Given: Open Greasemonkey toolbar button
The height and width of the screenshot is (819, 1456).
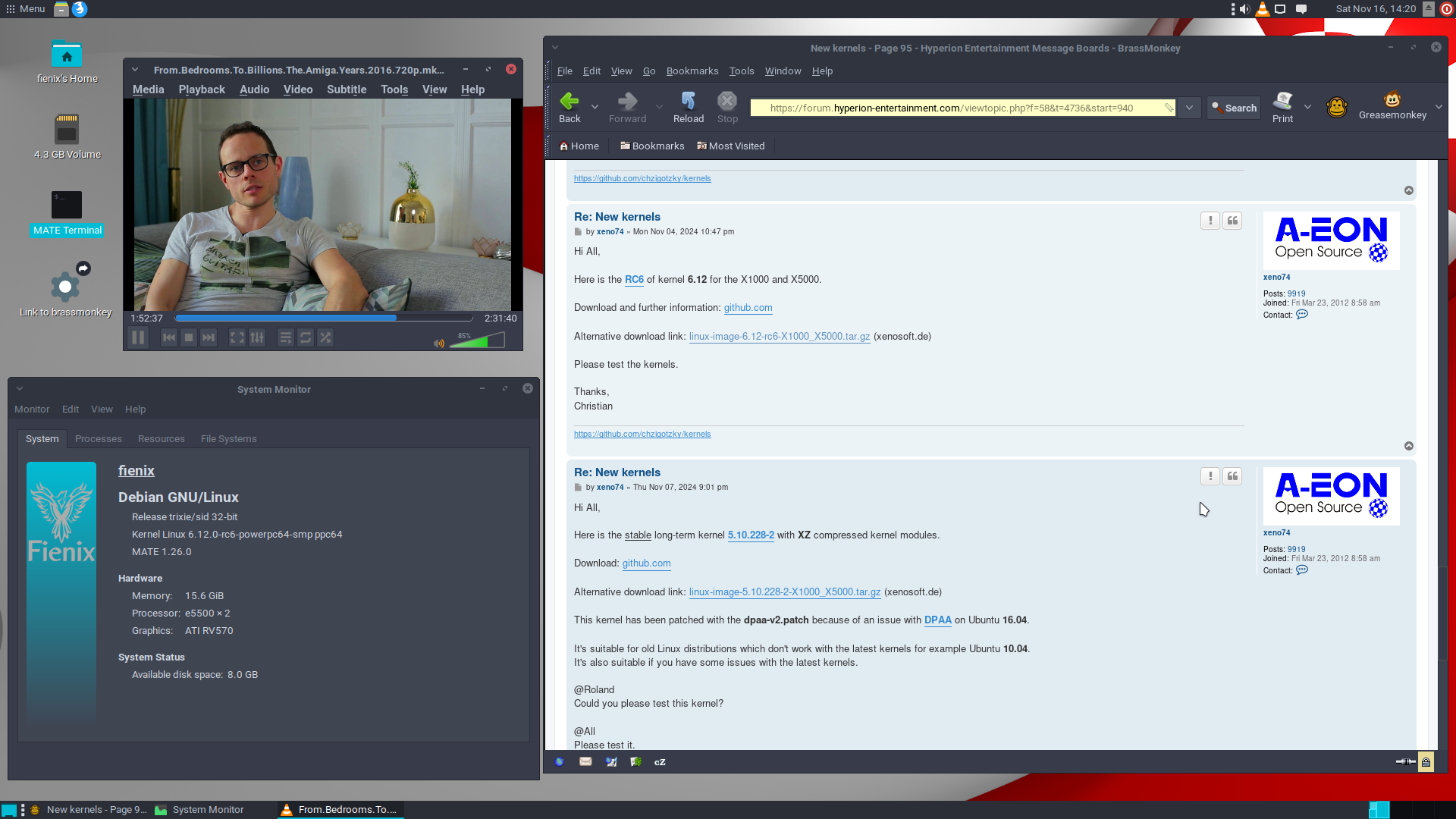Looking at the screenshot, I should coord(1392,106).
